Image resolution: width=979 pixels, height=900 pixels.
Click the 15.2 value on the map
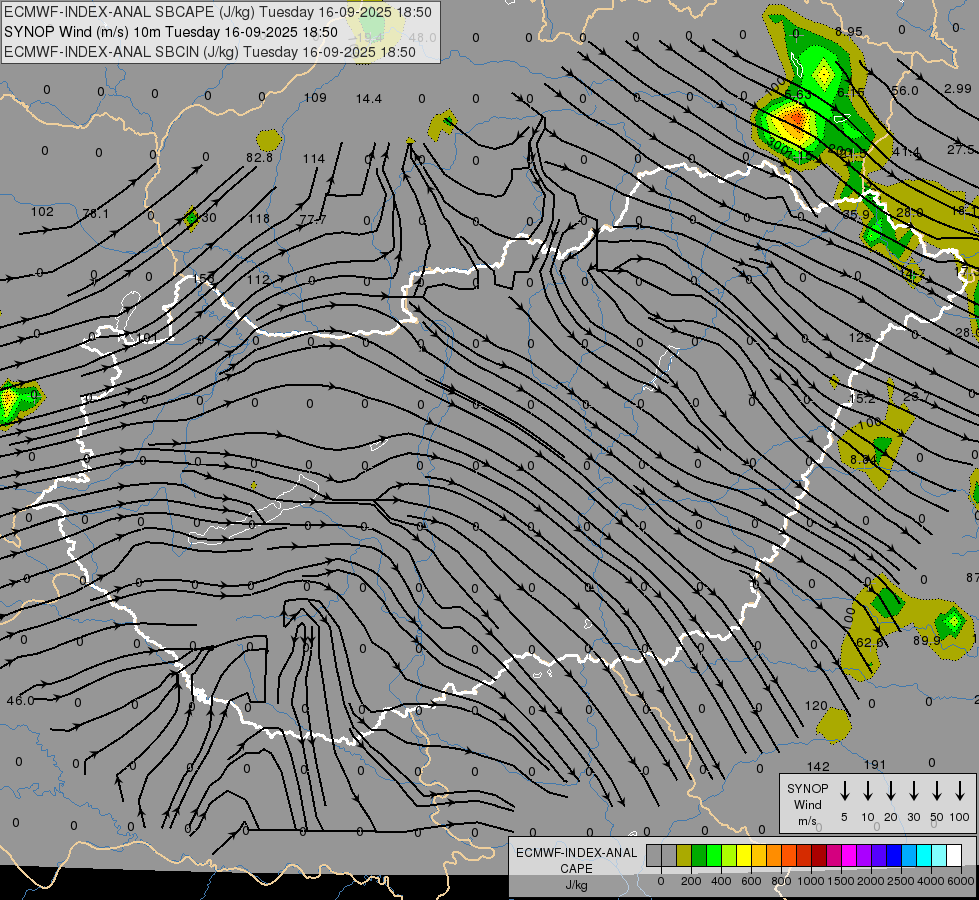[x=862, y=398]
